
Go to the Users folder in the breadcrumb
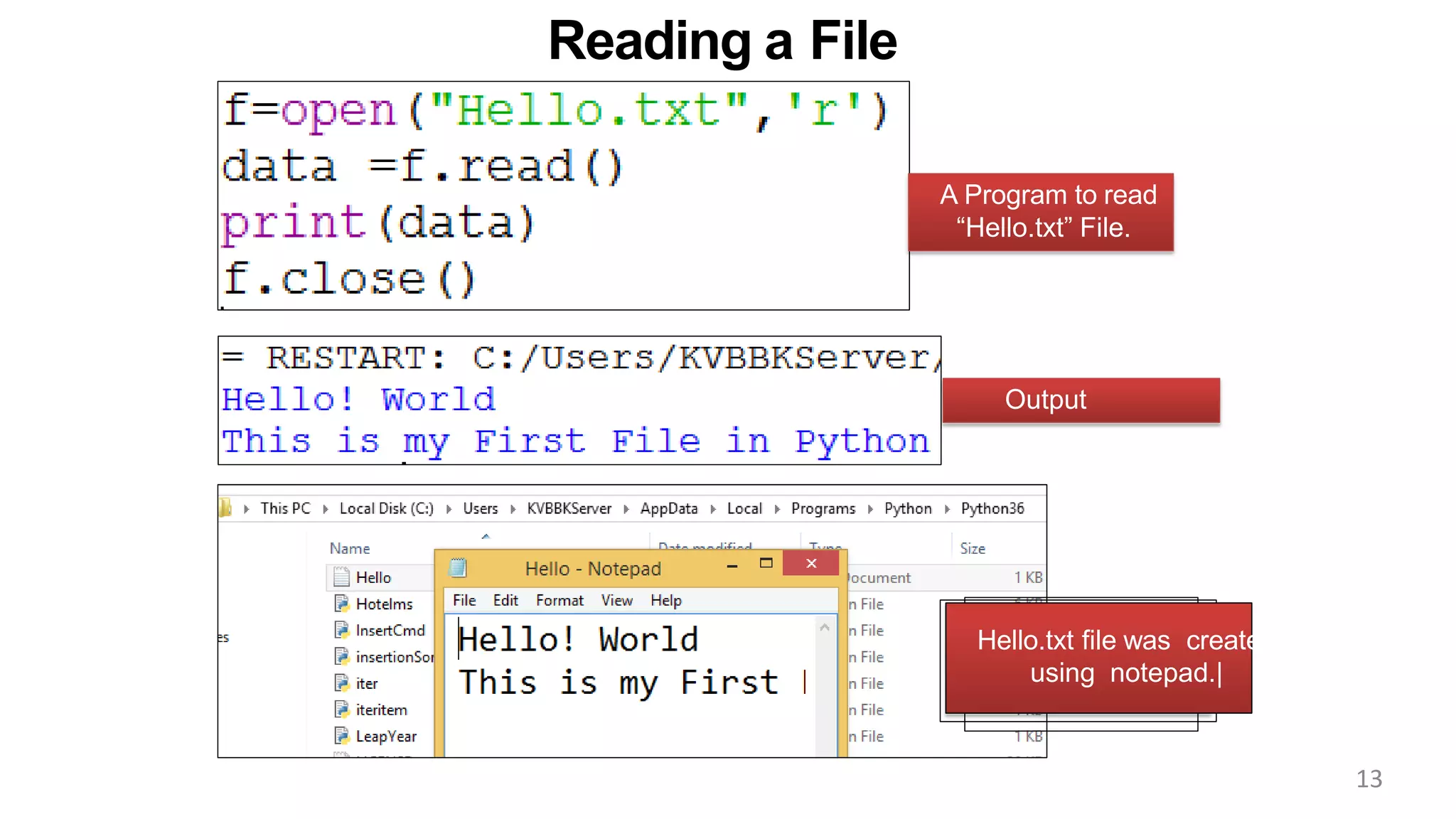coord(481,508)
